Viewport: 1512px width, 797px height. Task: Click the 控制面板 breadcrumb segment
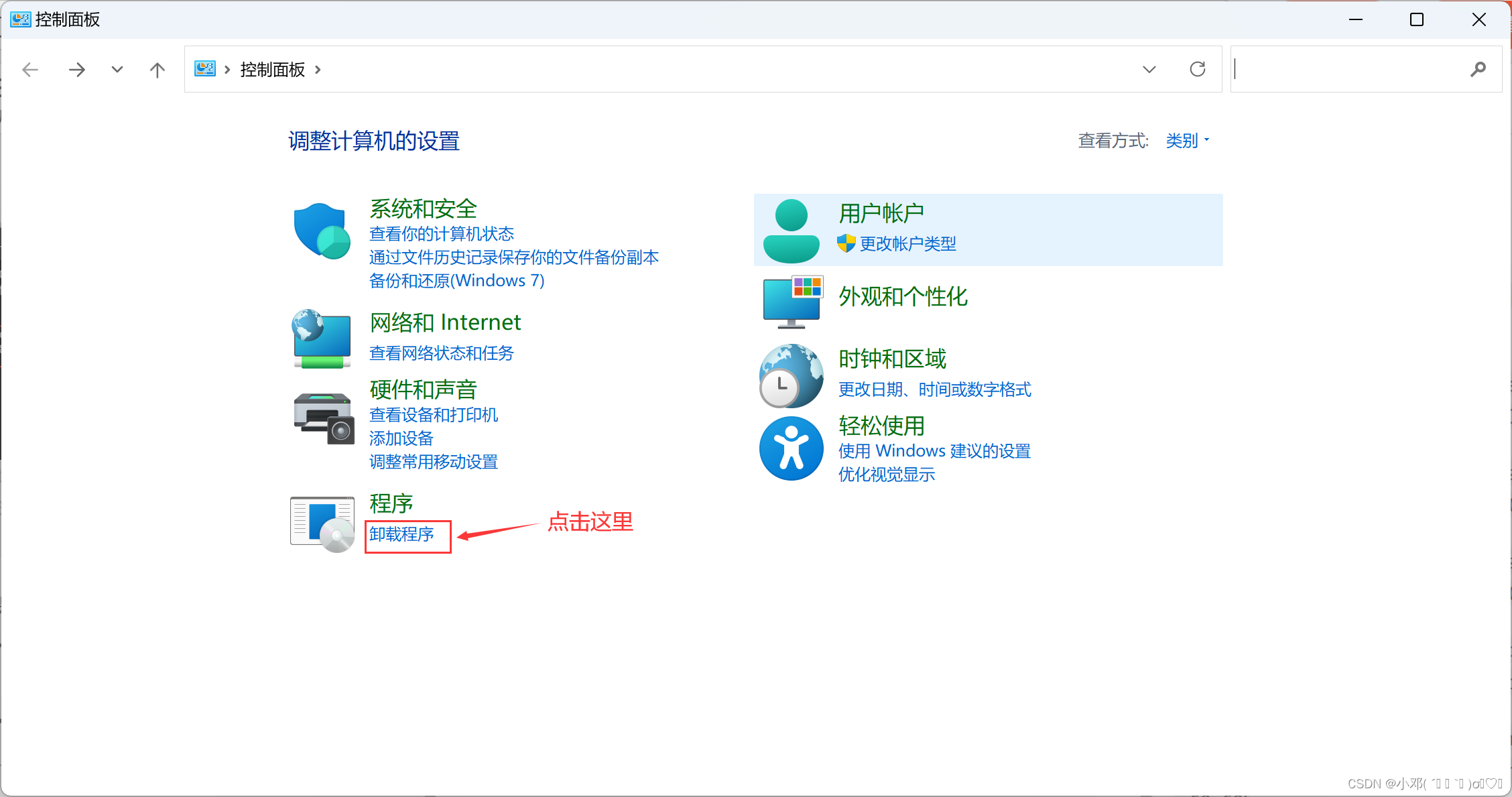click(x=273, y=69)
